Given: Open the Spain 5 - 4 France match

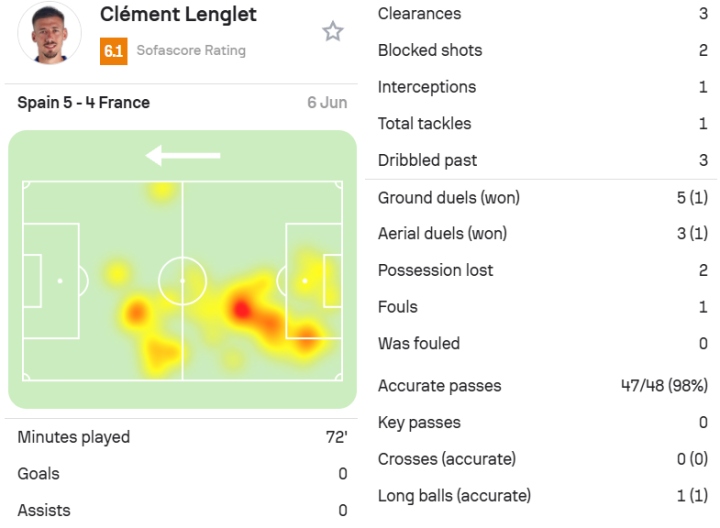Looking at the screenshot, I should (x=84, y=103).
